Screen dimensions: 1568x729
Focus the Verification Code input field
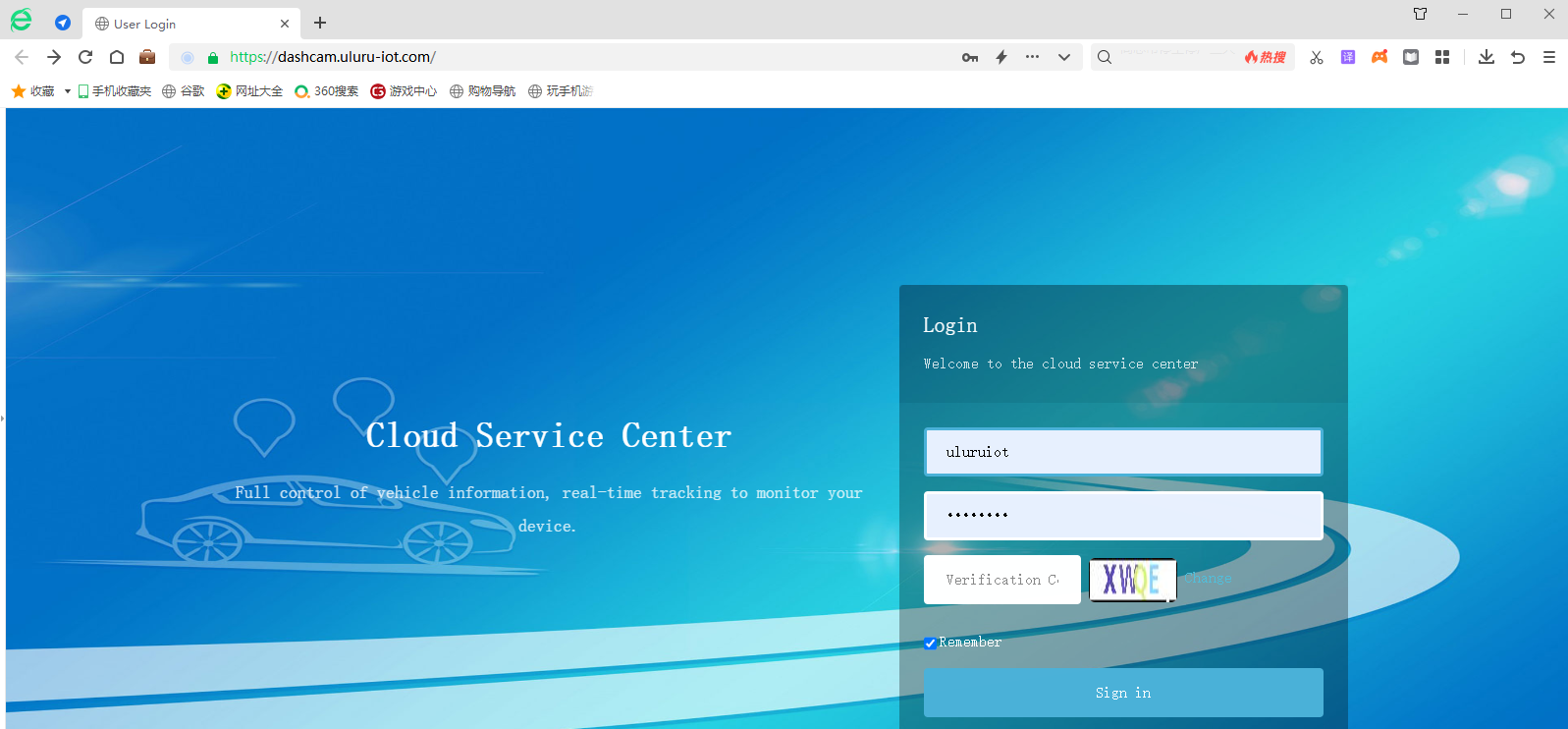click(1001, 580)
